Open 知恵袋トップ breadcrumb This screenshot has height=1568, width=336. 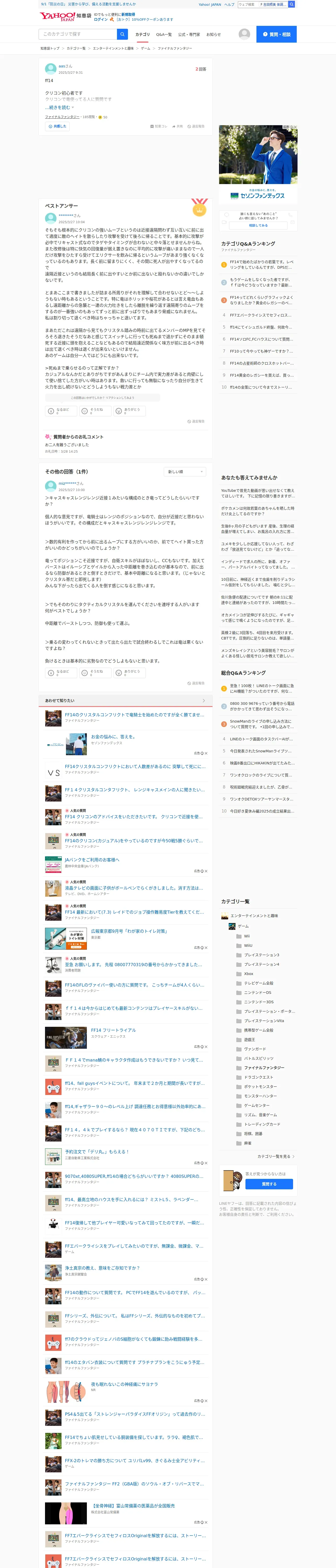(50, 48)
